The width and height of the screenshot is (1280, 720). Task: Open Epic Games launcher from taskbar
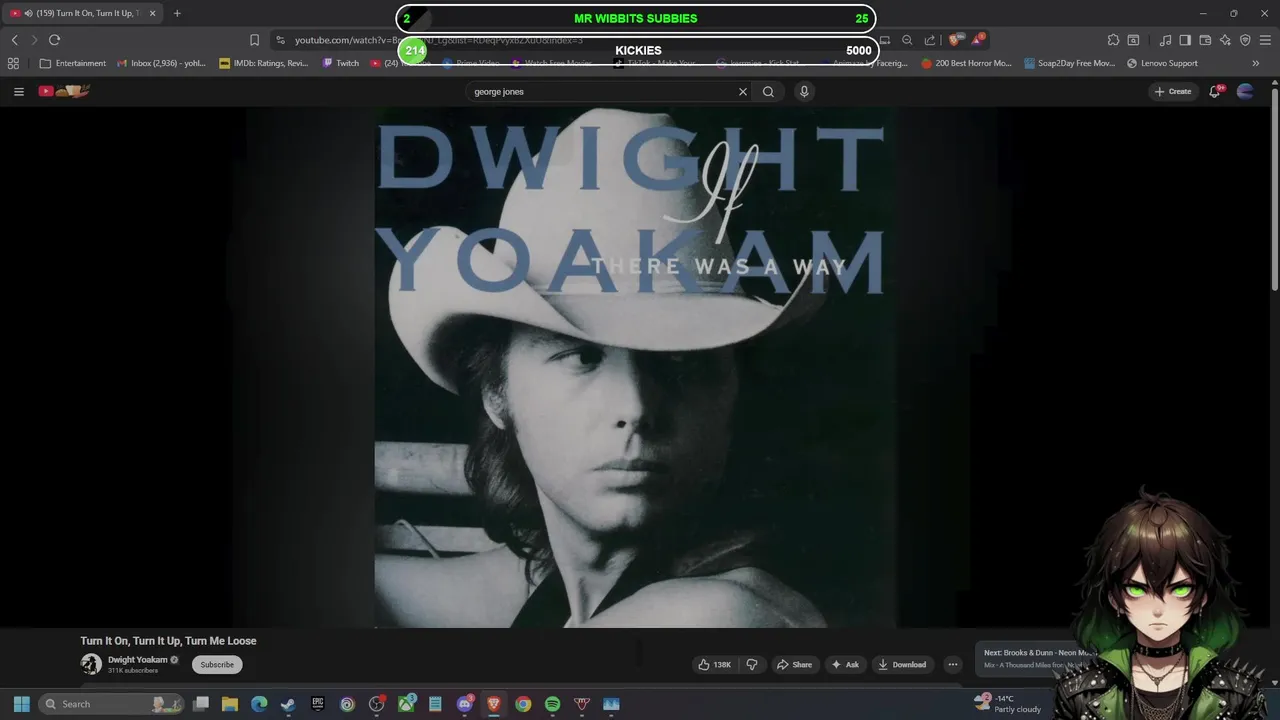pos(318,704)
